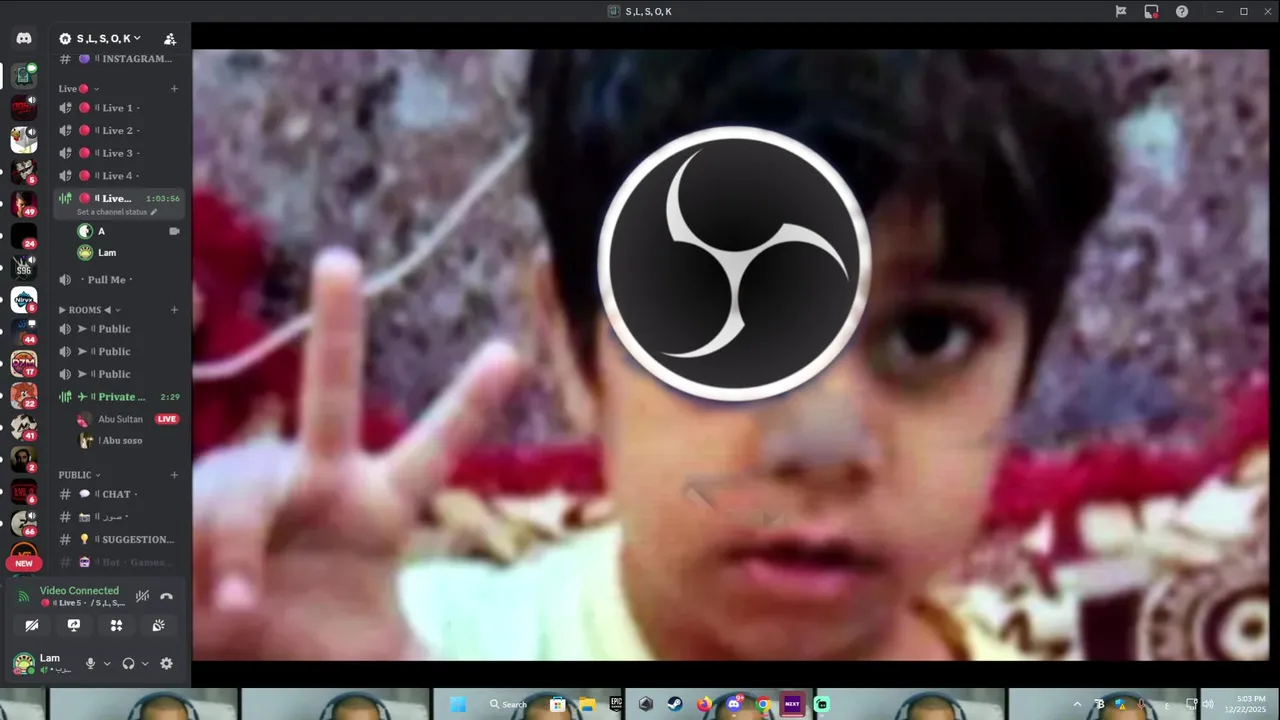The width and height of the screenshot is (1280, 720).
Task: Open the server with the 17 badge
Action: click(24, 364)
